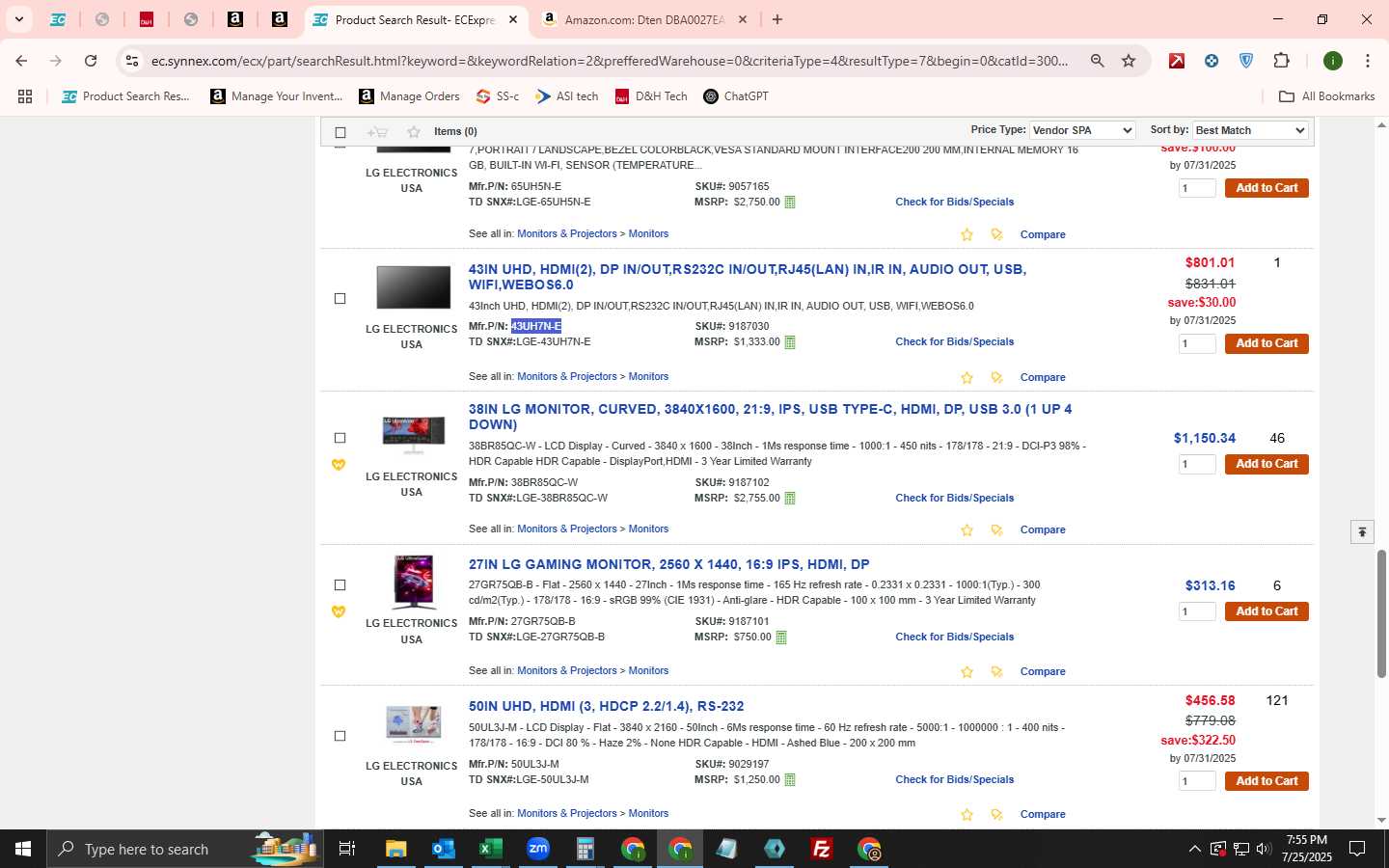This screenshot has width=1389, height=868.
Task: Check the box for the 27IN LG gaming monitor
Action: click(x=340, y=585)
